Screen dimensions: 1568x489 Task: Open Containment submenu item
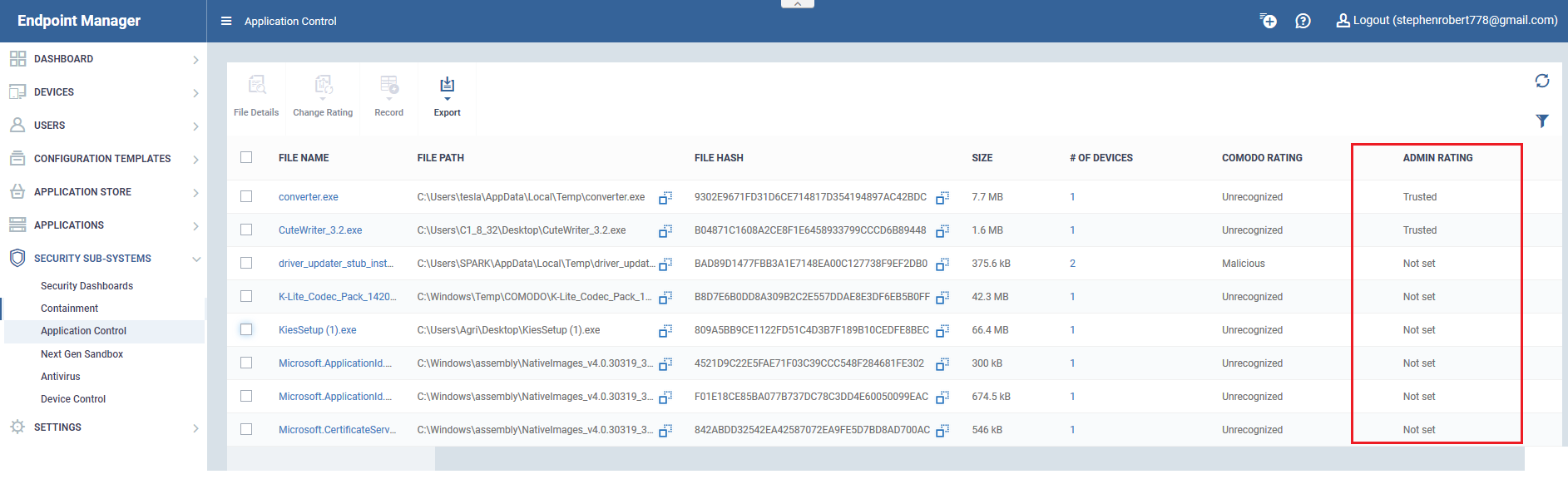pos(69,309)
